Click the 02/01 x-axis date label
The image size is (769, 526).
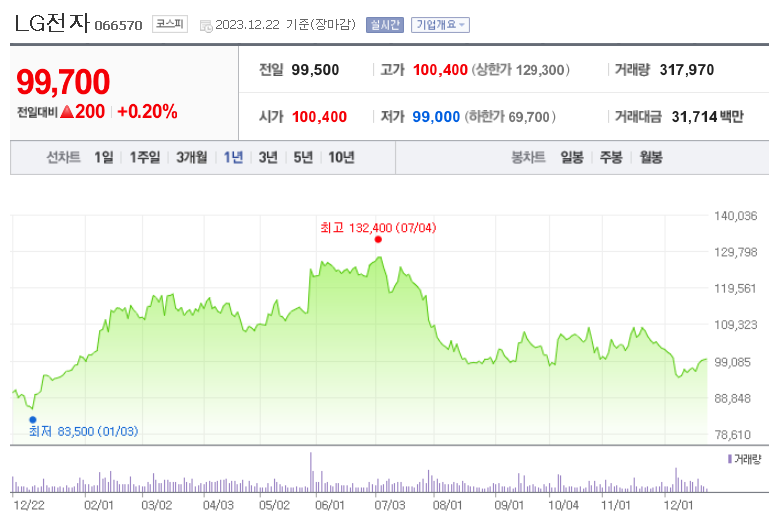pos(99,505)
